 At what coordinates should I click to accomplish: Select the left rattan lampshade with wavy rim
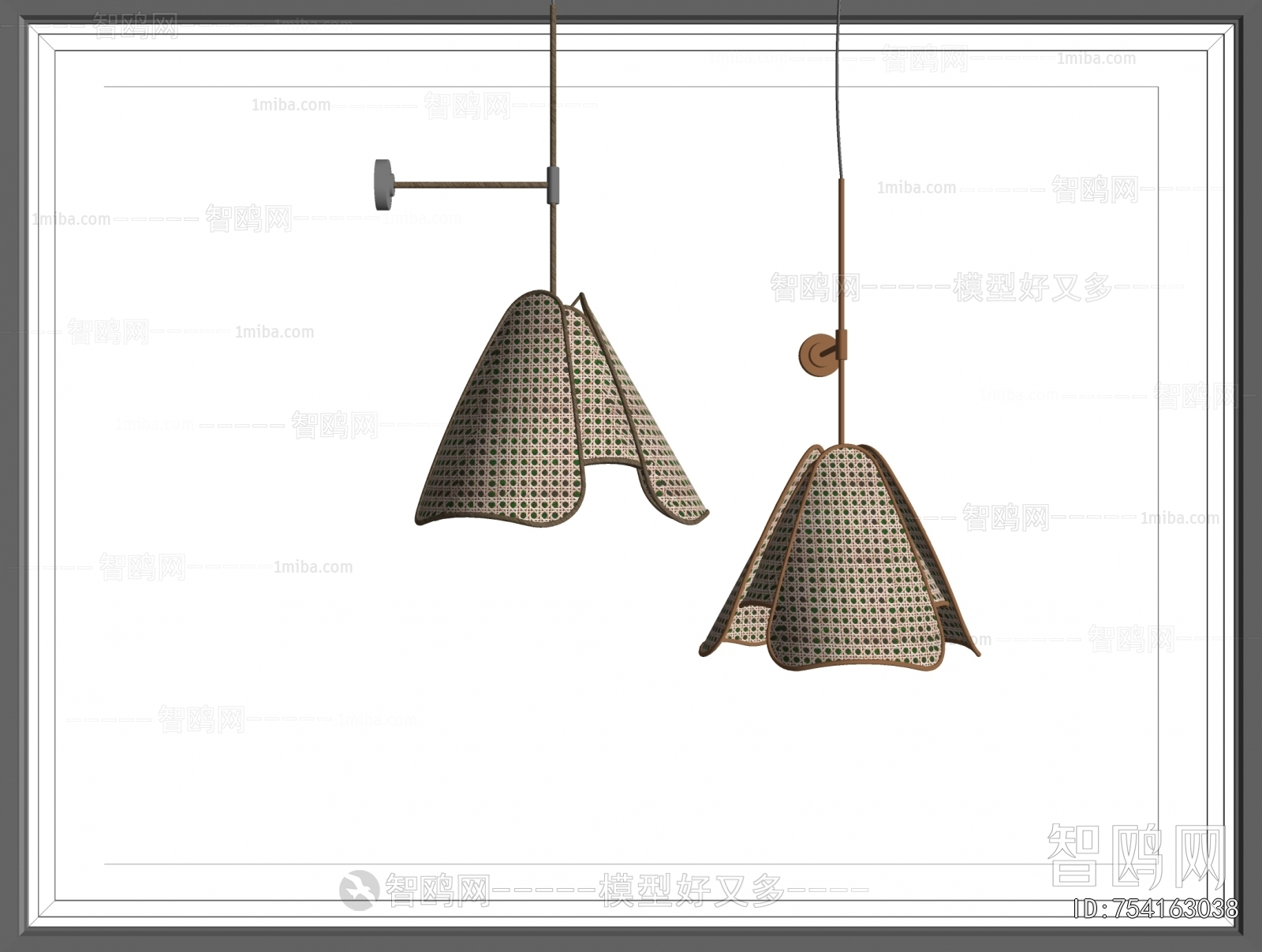[561, 410]
